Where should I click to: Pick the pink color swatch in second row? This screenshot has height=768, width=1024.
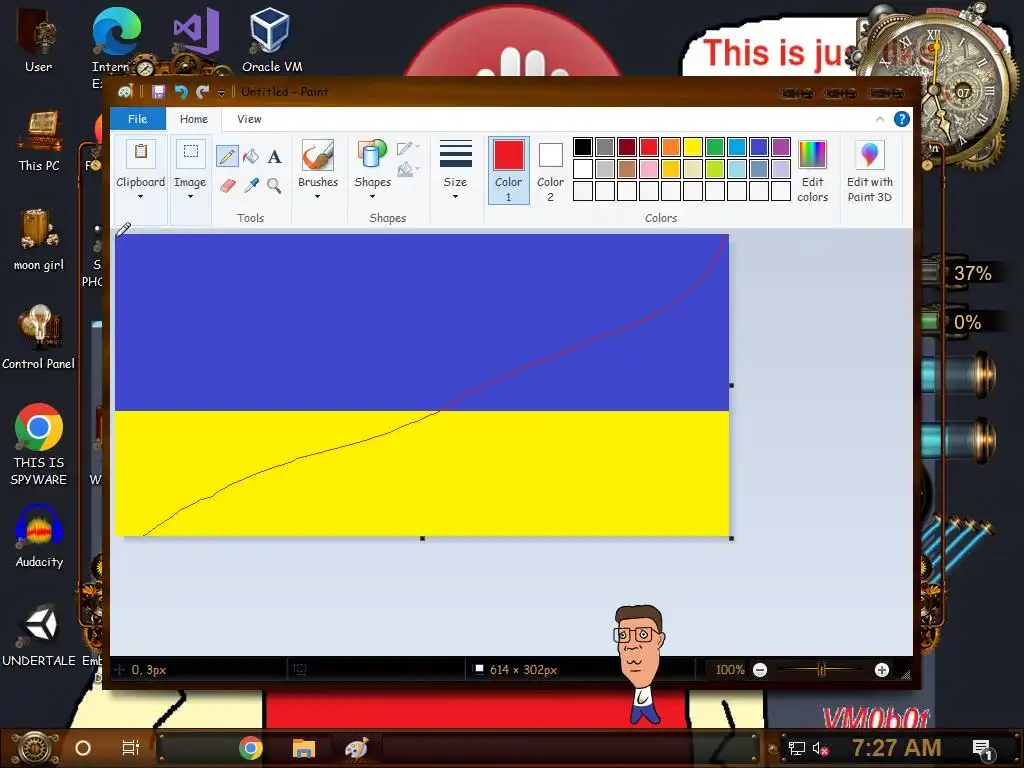point(648,169)
